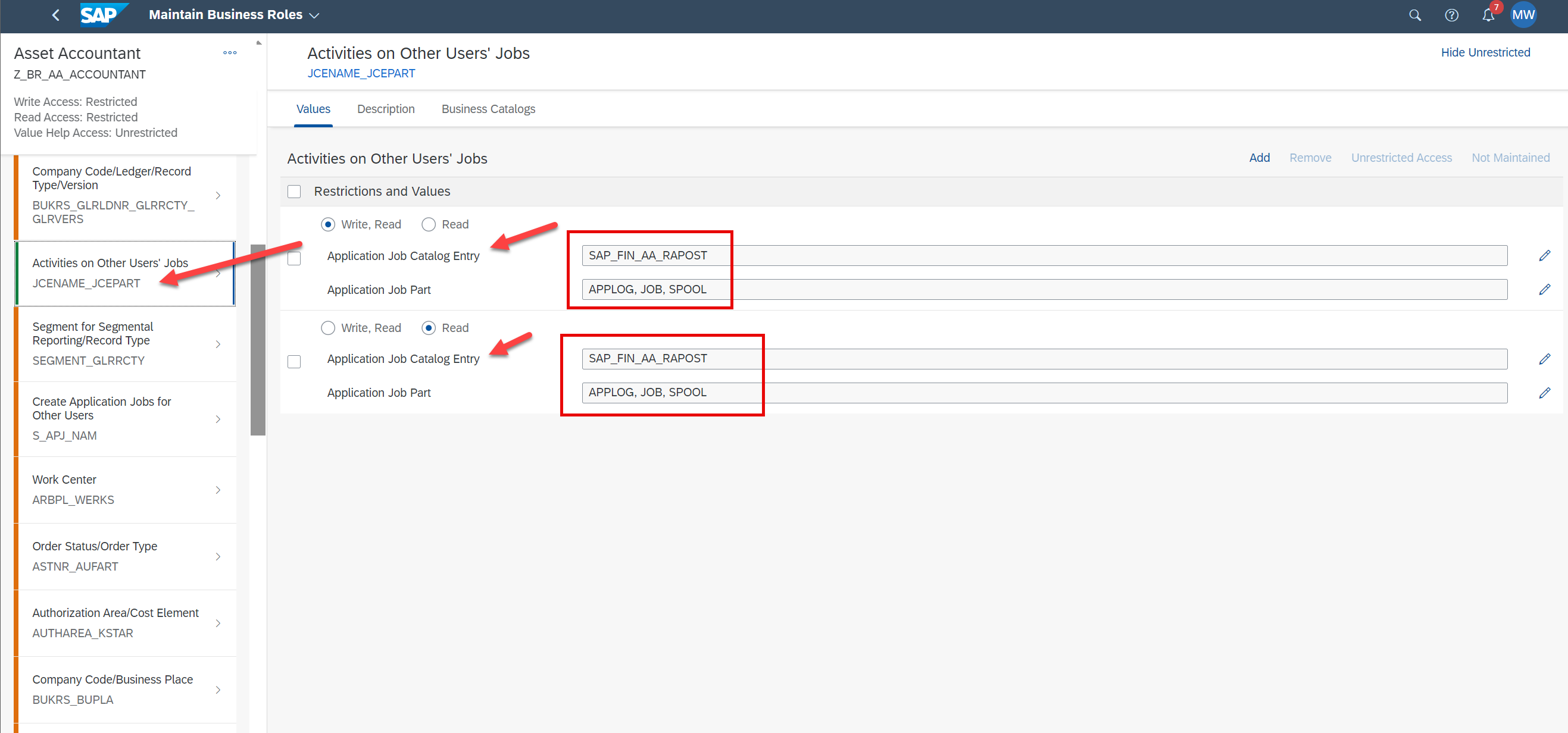
Task: Click Unrestricted Access button
Action: (1401, 158)
